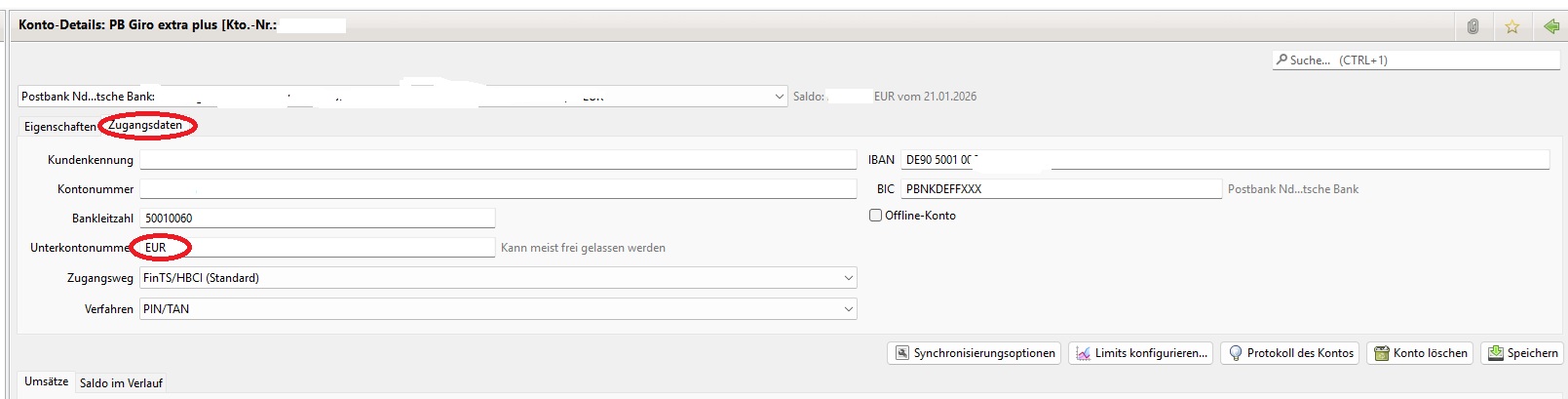Click Limits konfigurieren button
This screenshot has width=1568, height=399.
point(1141,353)
